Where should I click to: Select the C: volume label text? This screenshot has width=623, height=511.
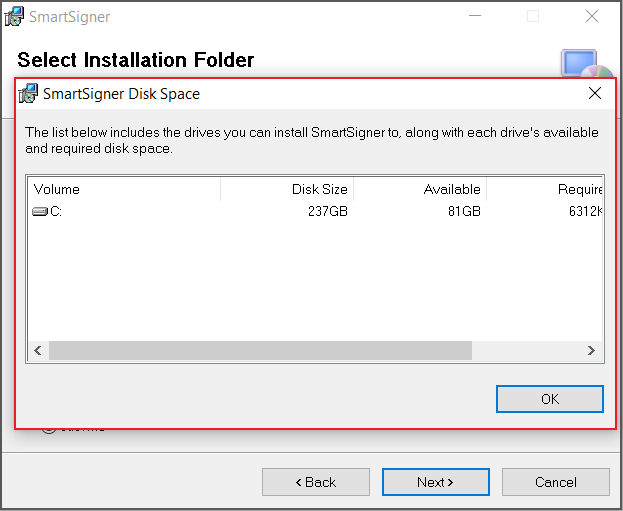point(56,211)
